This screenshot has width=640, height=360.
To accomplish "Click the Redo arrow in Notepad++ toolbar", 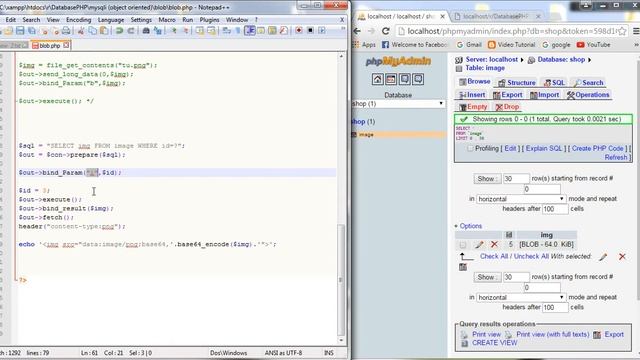I will [x=131, y=31].
